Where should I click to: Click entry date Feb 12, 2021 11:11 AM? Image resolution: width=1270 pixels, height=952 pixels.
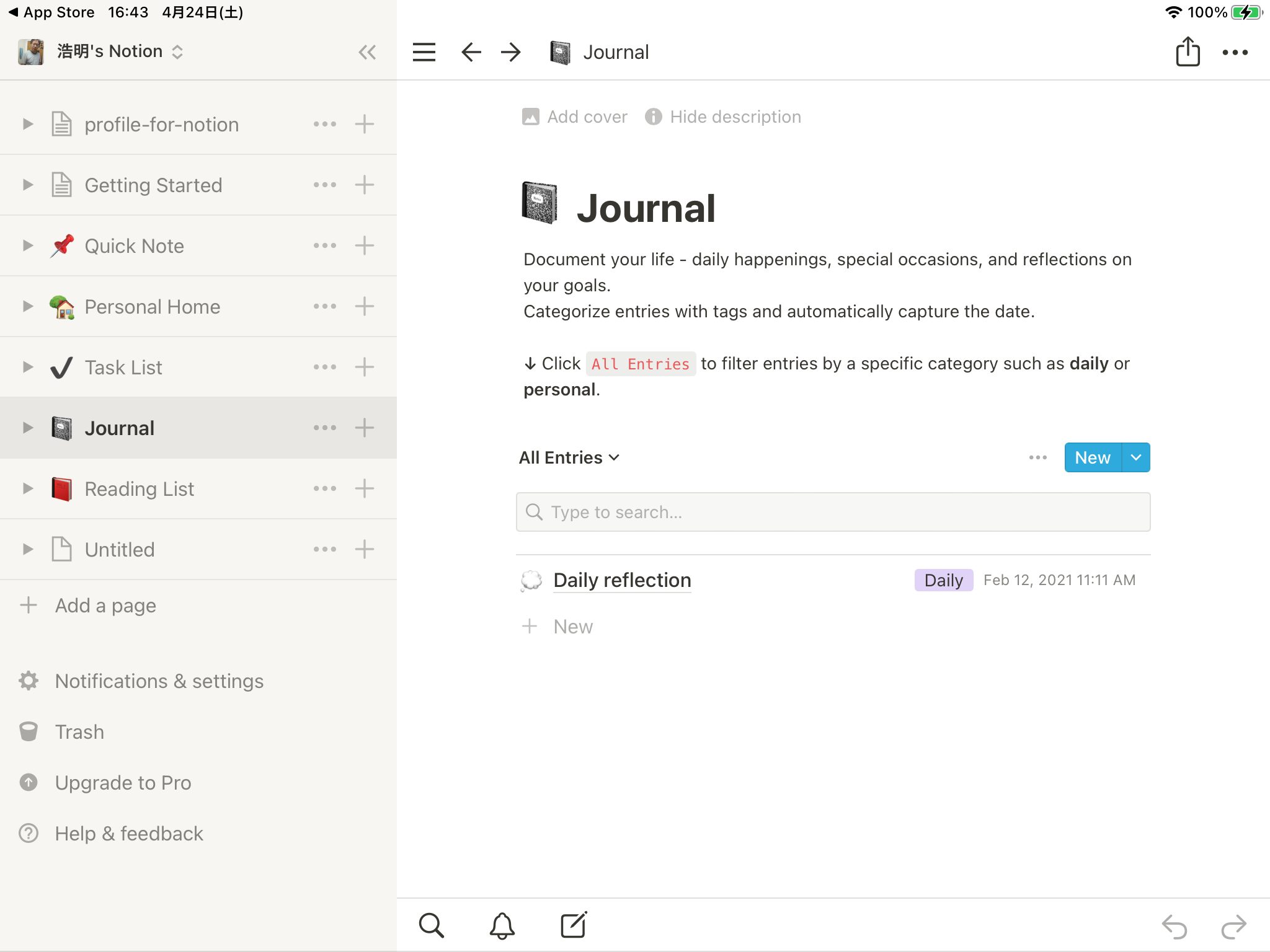pos(1059,580)
